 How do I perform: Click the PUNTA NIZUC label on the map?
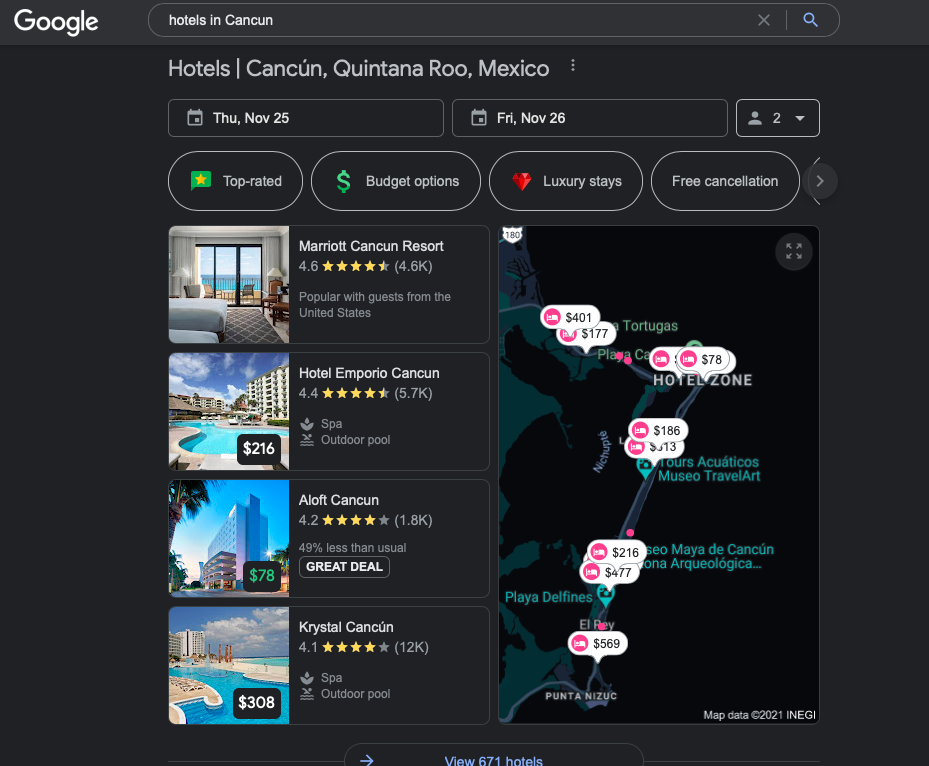(581, 696)
